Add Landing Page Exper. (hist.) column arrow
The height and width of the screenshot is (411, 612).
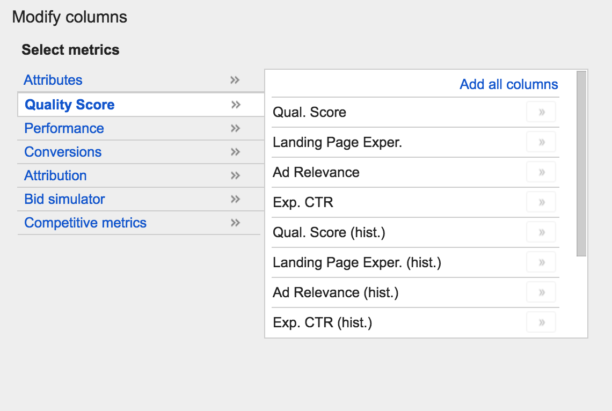tap(541, 262)
